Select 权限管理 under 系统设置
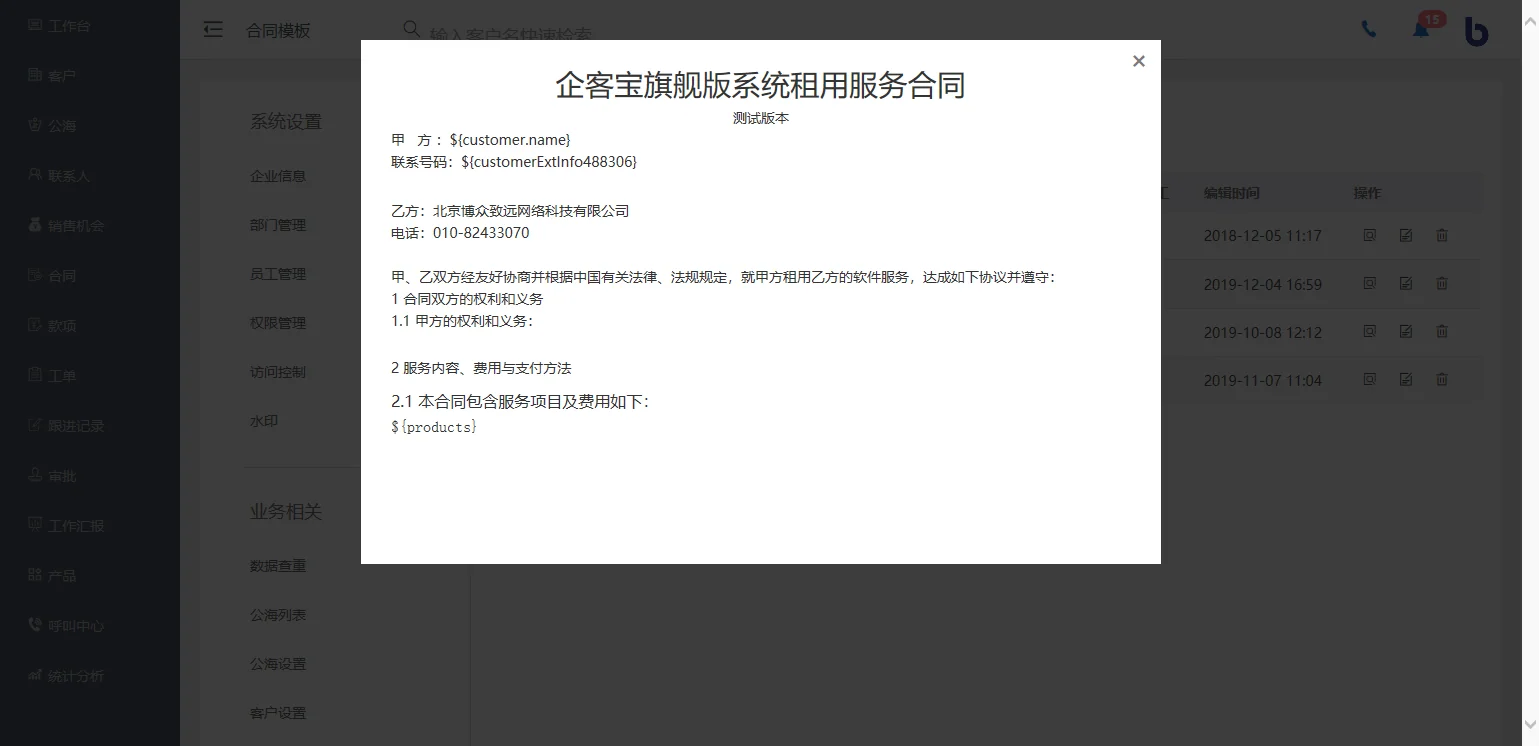Image resolution: width=1539 pixels, height=746 pixels. click(278, 323)
